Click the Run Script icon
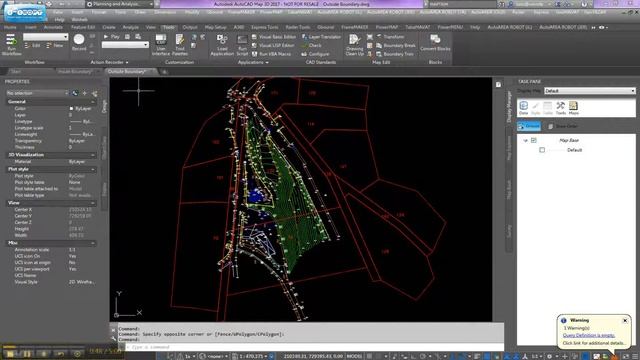640x360 pixels. pyautogui.click(x=242, y=45)
